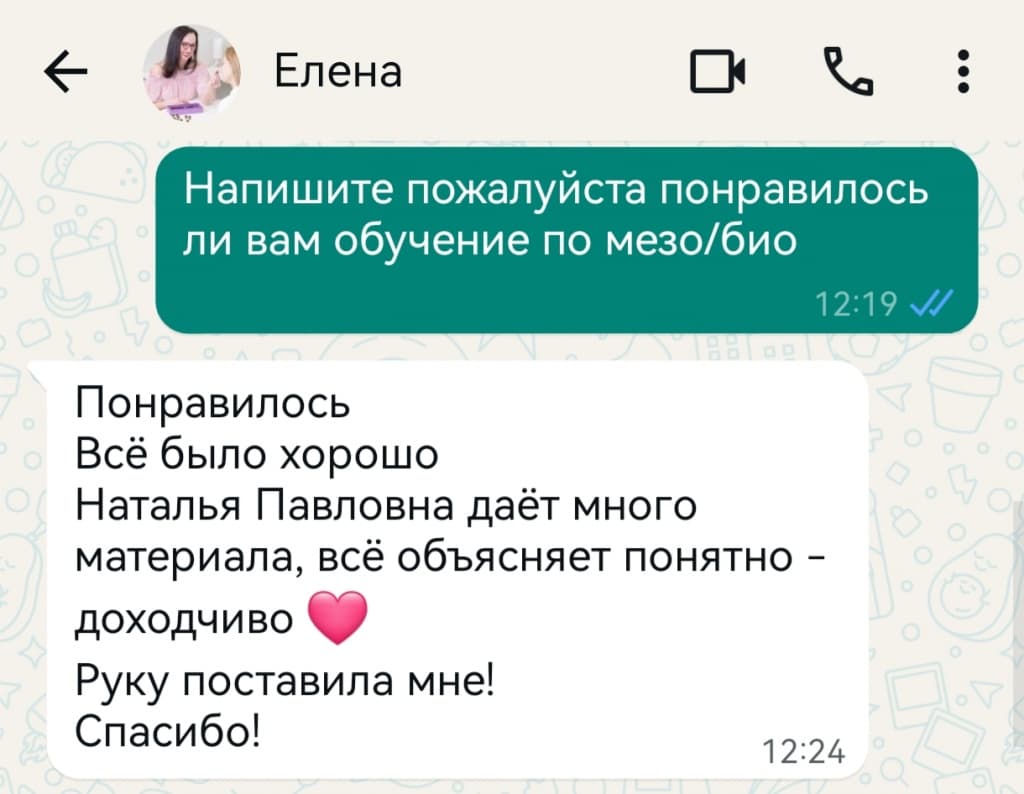The width and height of the screenshot is (1024, 794).
Task: Tap the line "Руку поставила мне!"
Action: click(x=286, y=682)
